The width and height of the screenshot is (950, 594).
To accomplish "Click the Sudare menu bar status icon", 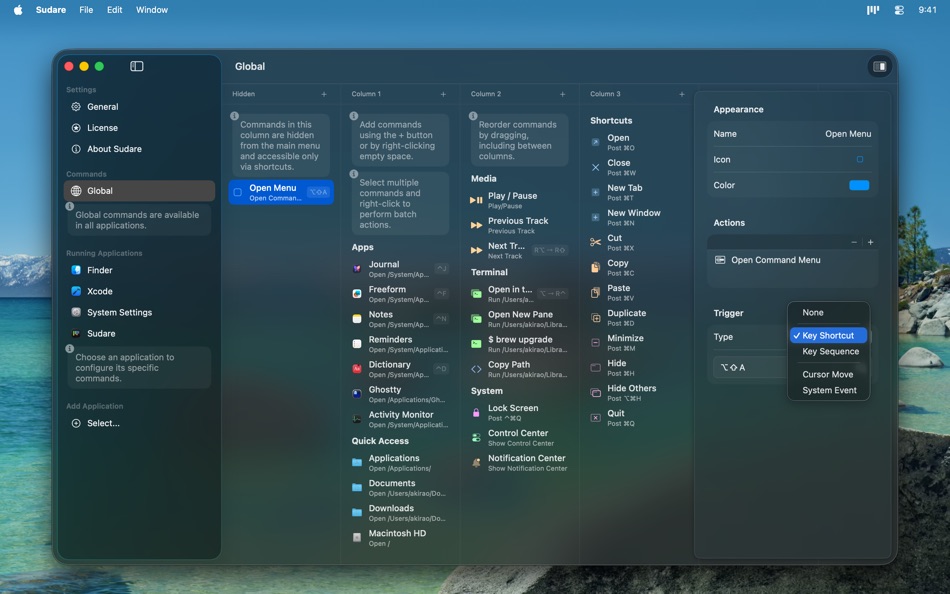I will (872, 10).
